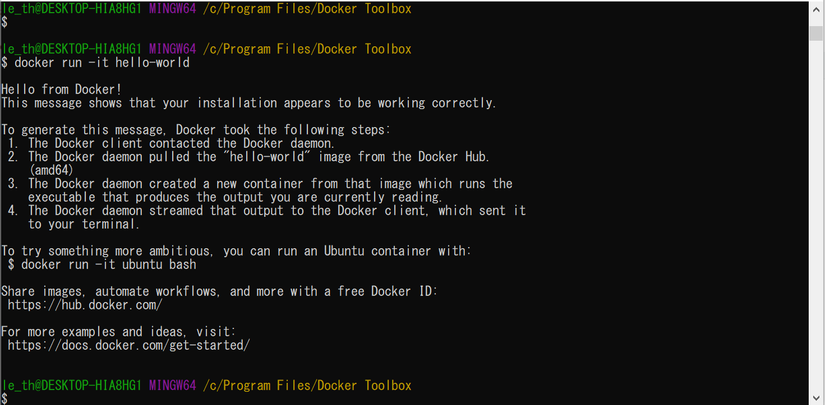
Task: Click the vertical scrollbar thumb
Action: pos(816,31)
